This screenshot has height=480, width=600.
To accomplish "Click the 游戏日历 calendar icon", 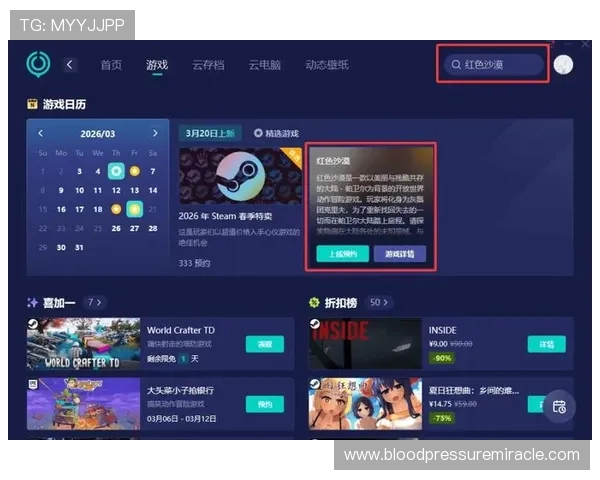I will [33, 103].
